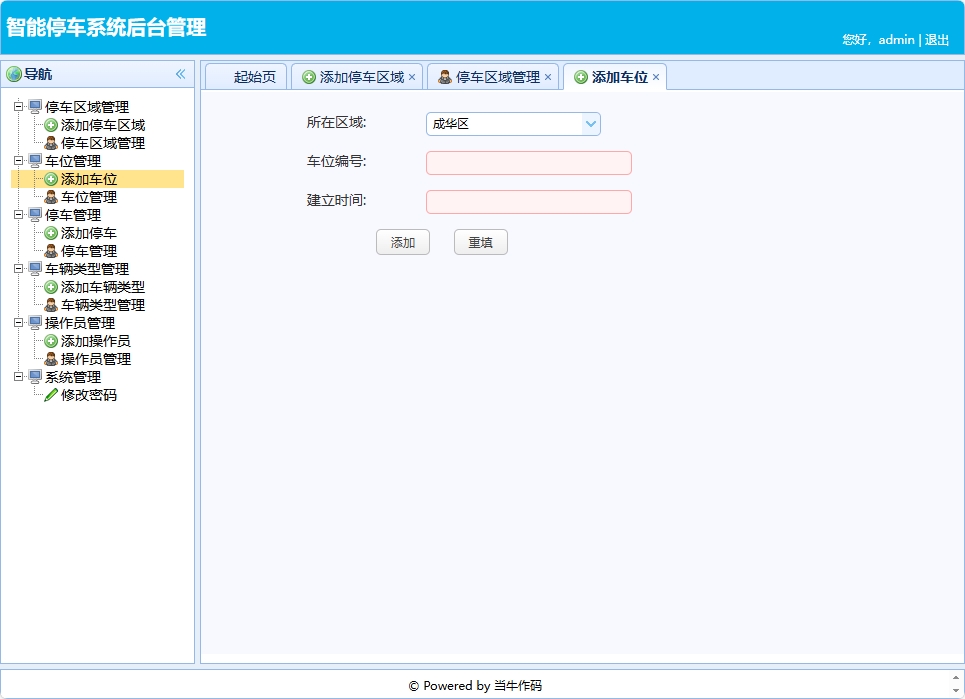Viewport: 965px width, 699px height.
Task: Click inside the 车位编号 input field
Action: (528, 162)
